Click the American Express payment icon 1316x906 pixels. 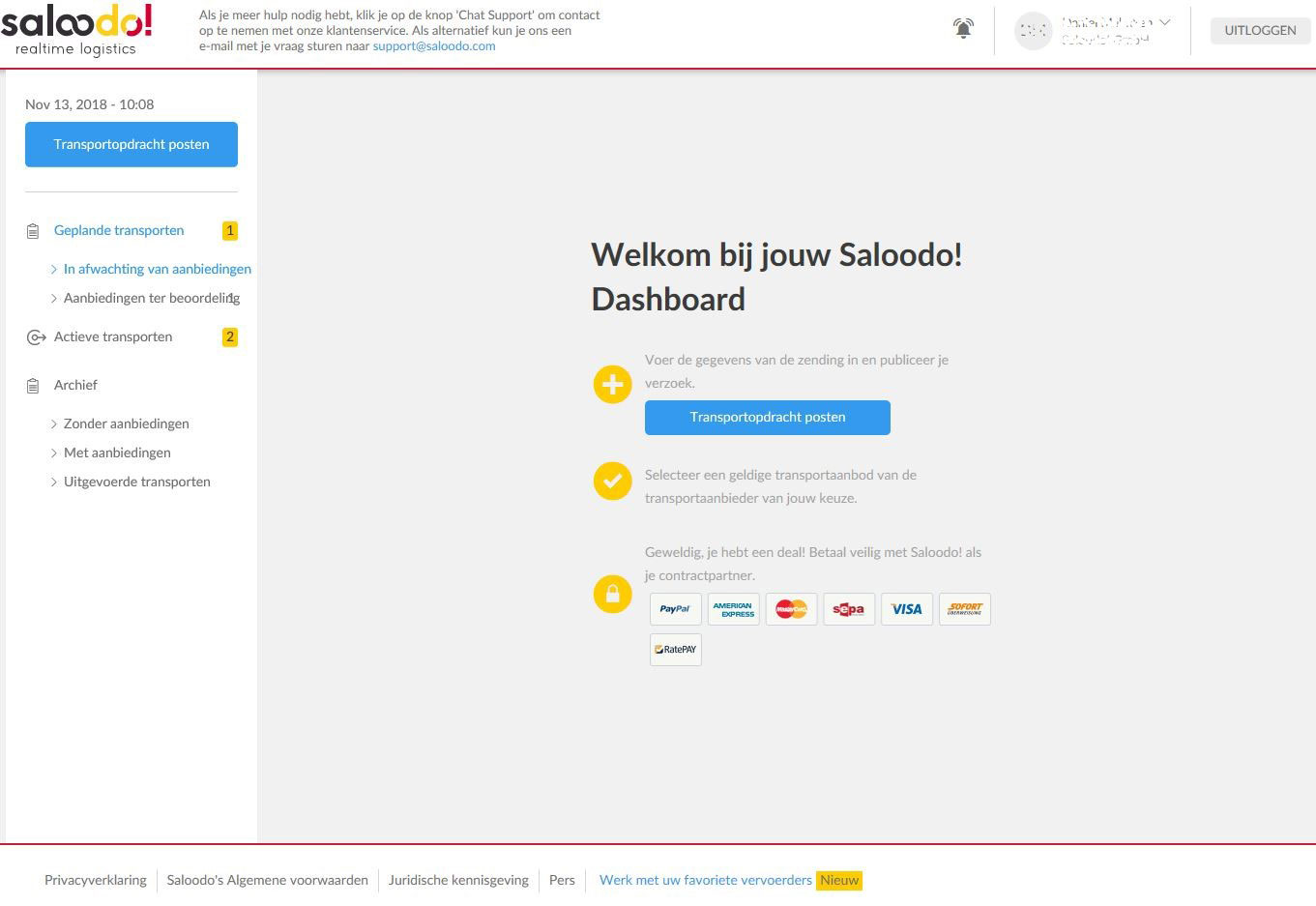[x=733, y=609]
